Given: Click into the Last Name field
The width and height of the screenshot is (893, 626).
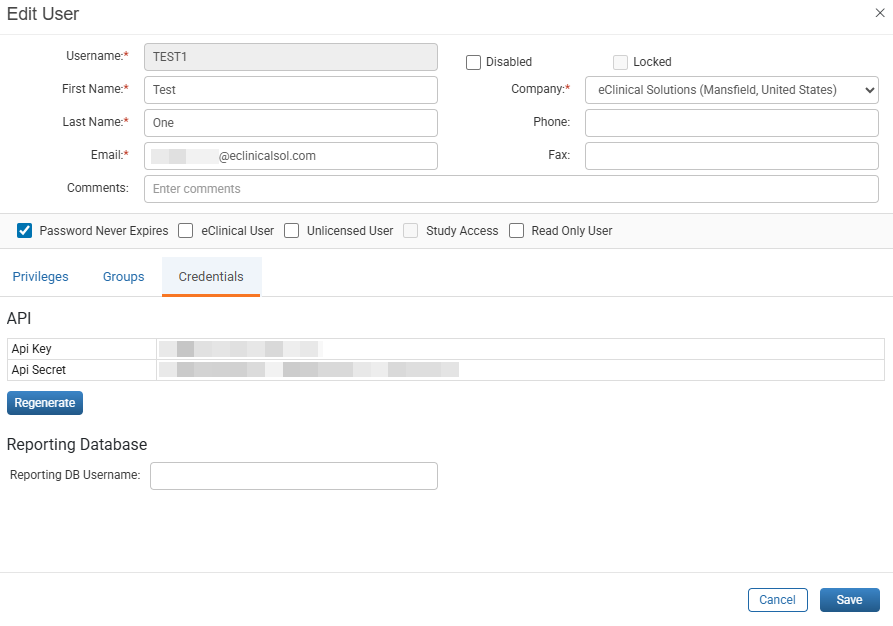Looking at the screenshot, I should (291, 123).
